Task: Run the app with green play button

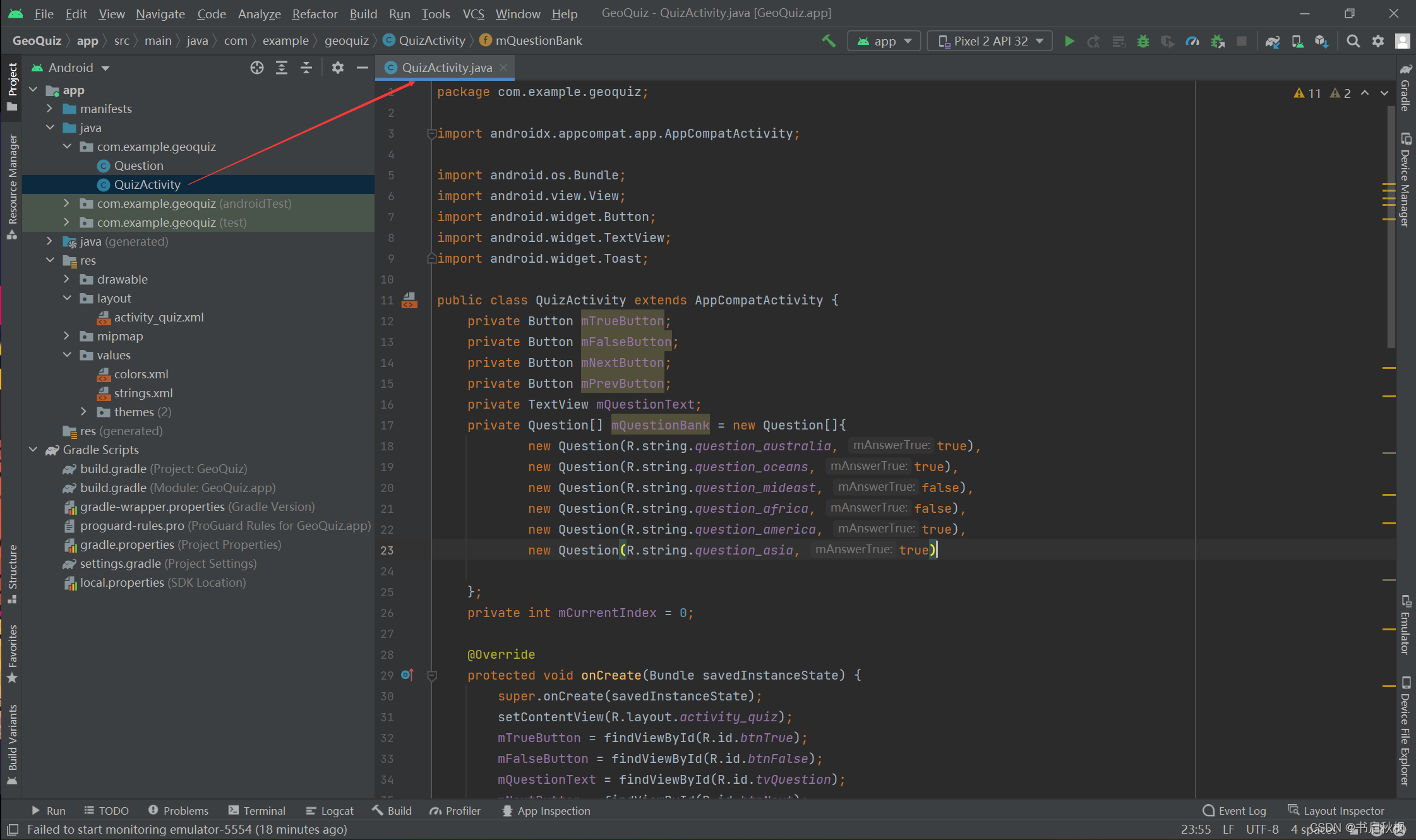Action: pos(1069,41)
